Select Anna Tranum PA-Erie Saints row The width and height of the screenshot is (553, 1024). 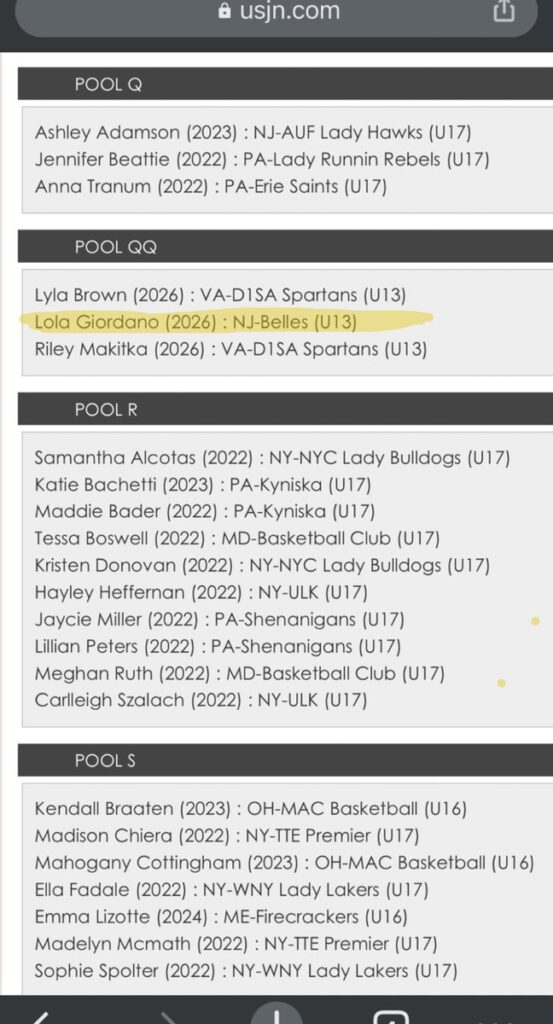coord(210,187)
